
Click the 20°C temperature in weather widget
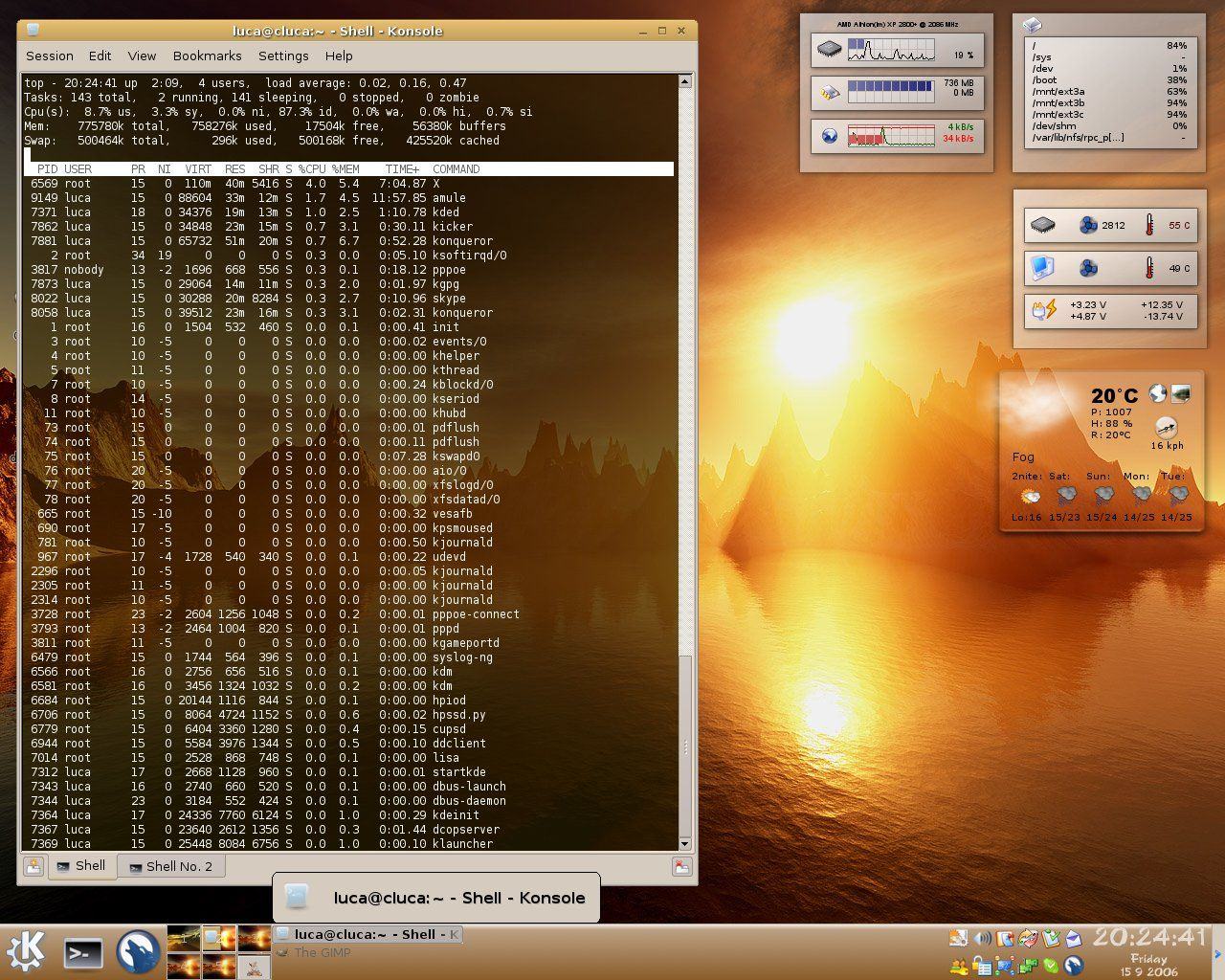pyautogui.click(x=1115, y=396)
